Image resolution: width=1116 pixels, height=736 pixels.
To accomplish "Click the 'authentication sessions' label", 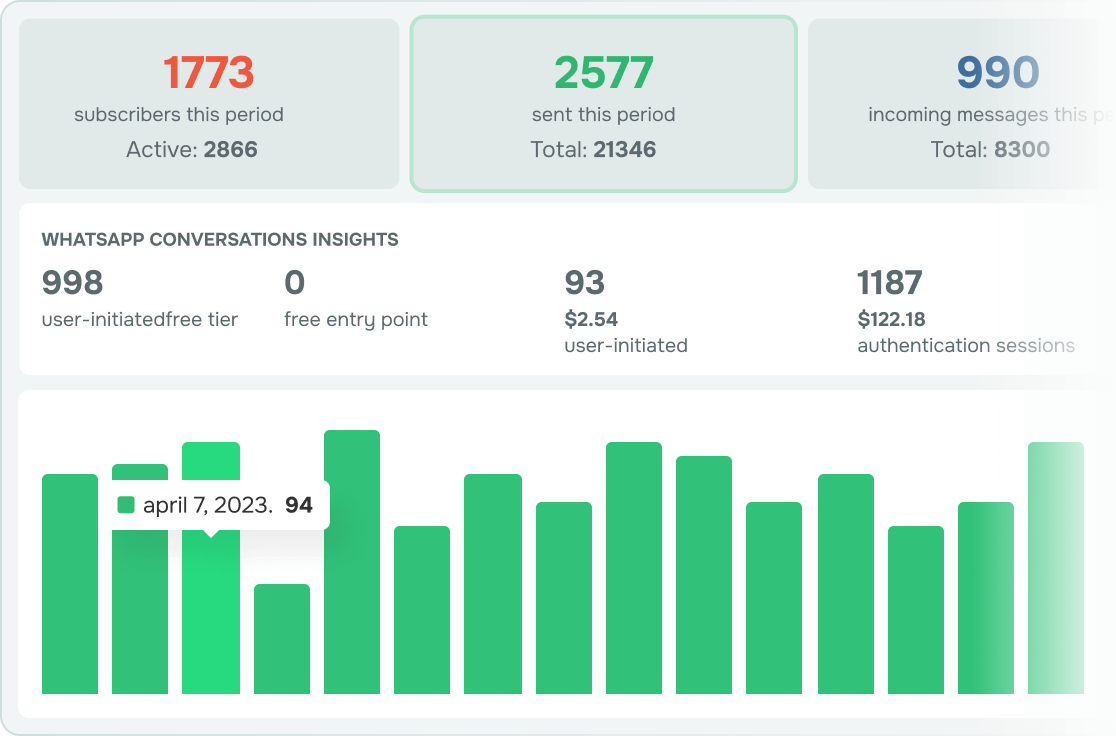I will pos(966,346).
